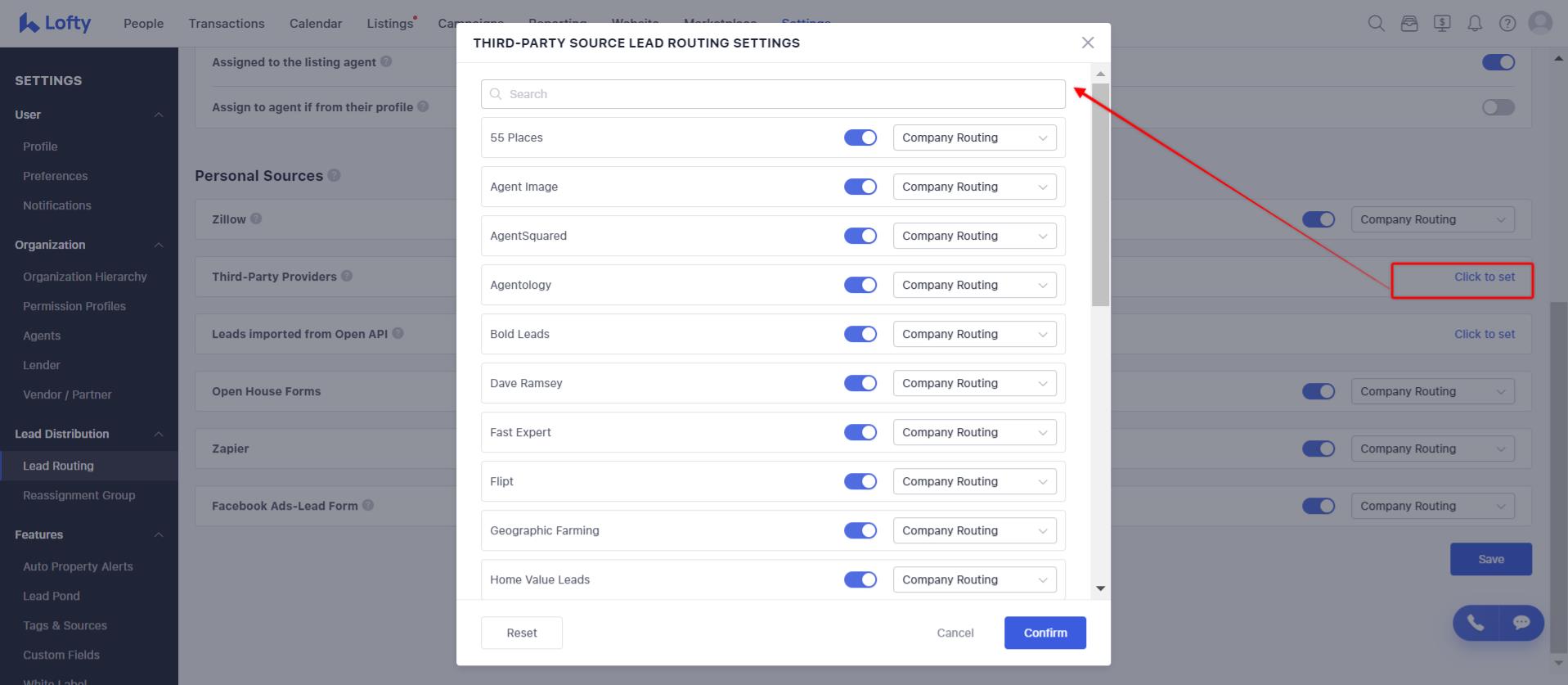The height and width of the screenshot is (685, 1568).
Task: Open the Calendar menu
Action: pyautogui.click(x=316, y=24)
